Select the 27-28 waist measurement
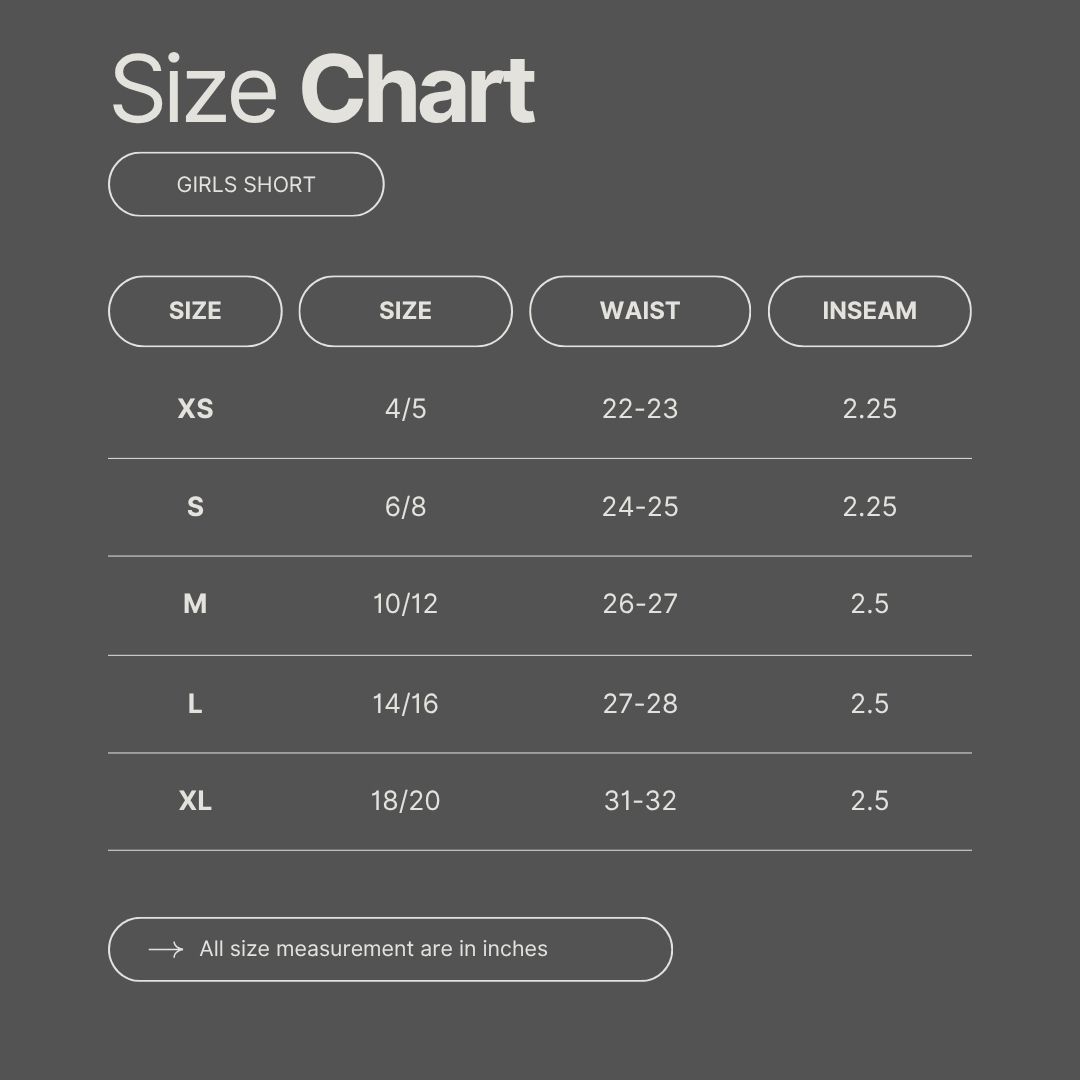The width and height of the screenshot is (1080, 1080). (x=640, y=704)
